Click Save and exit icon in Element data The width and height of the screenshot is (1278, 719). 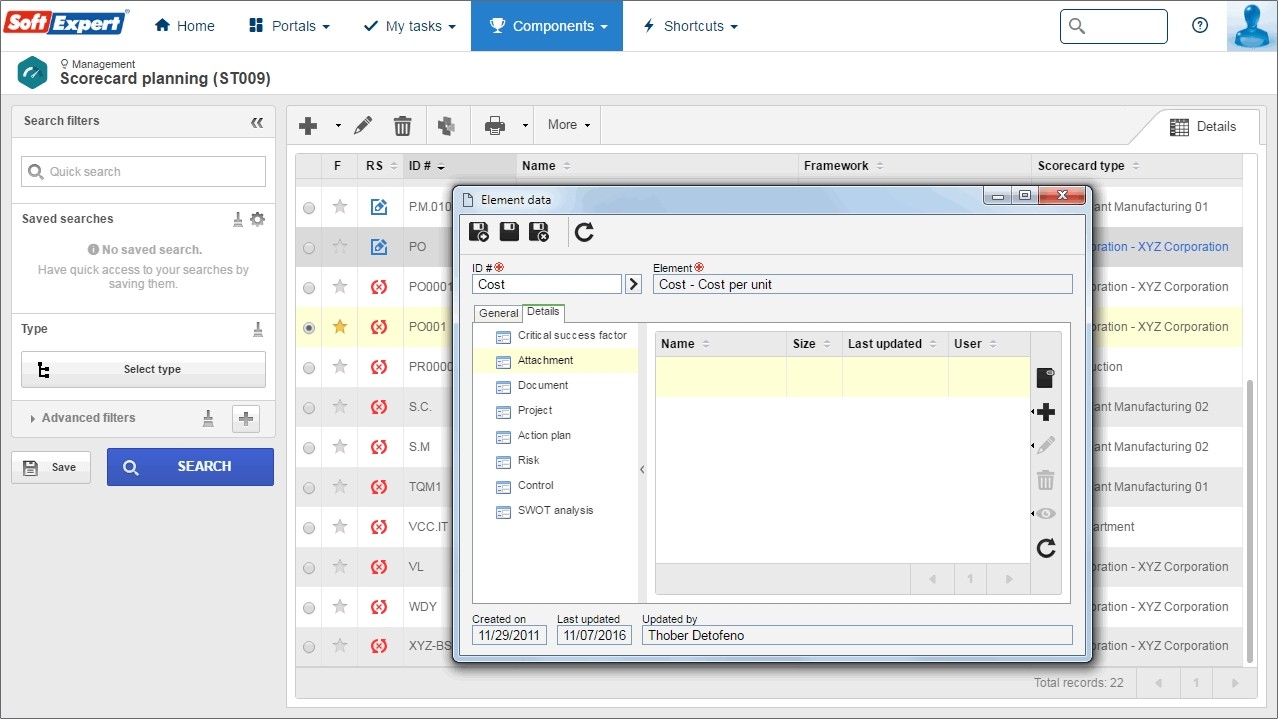click(539, 232)
